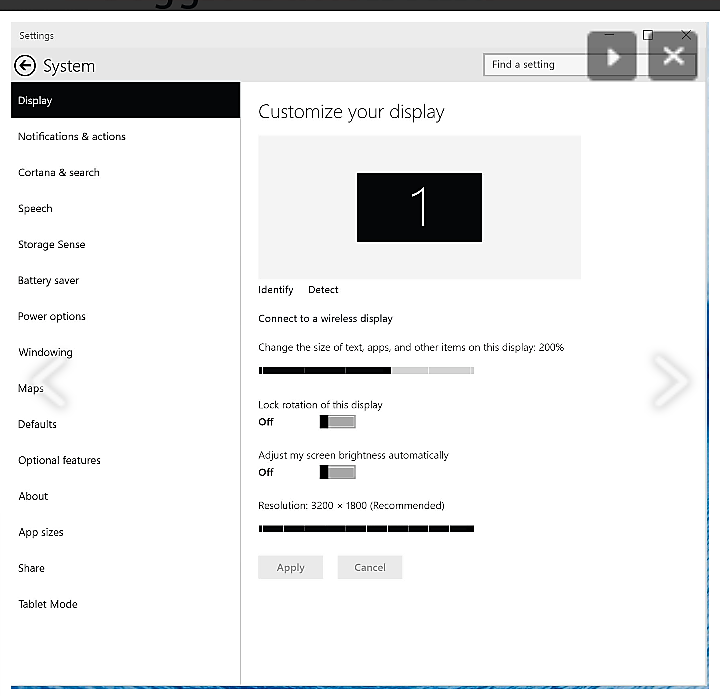Open Power options
720x696 pixels.
click(x=125, y=316)
